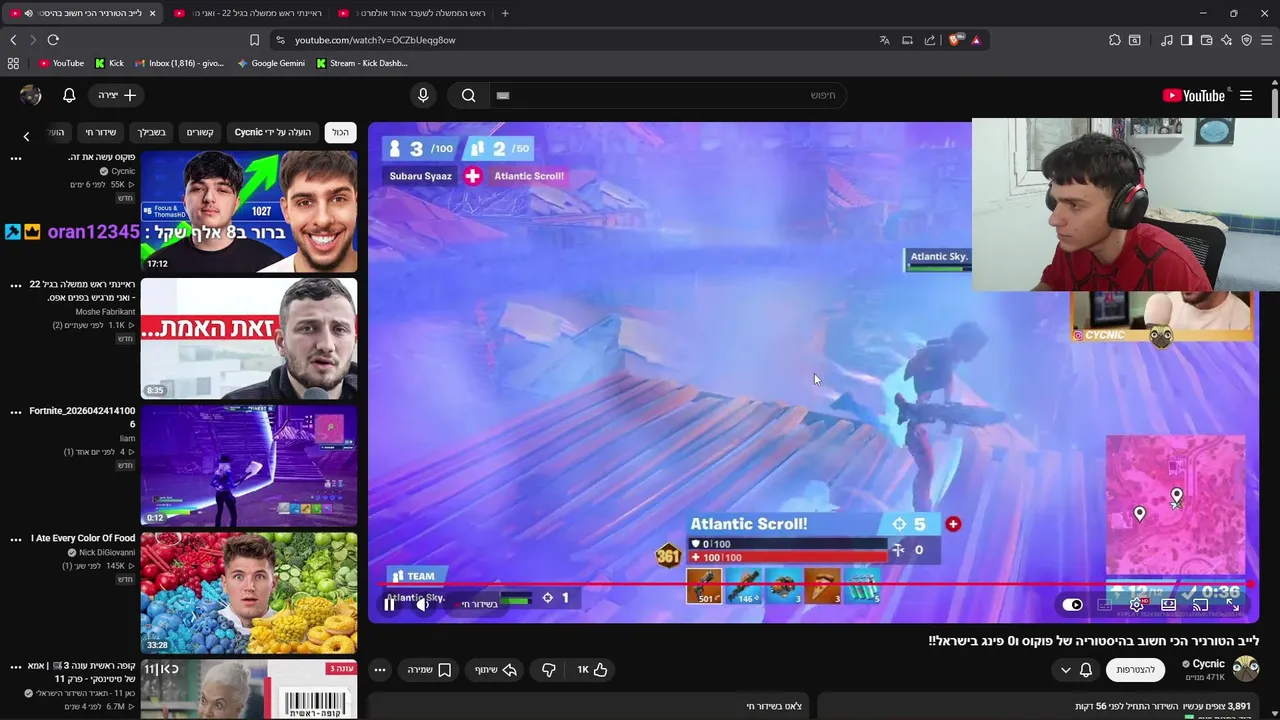Select the 'בשבילך' filter chip
Viewport: 1280px width, 720px height.
coord(152,132)
